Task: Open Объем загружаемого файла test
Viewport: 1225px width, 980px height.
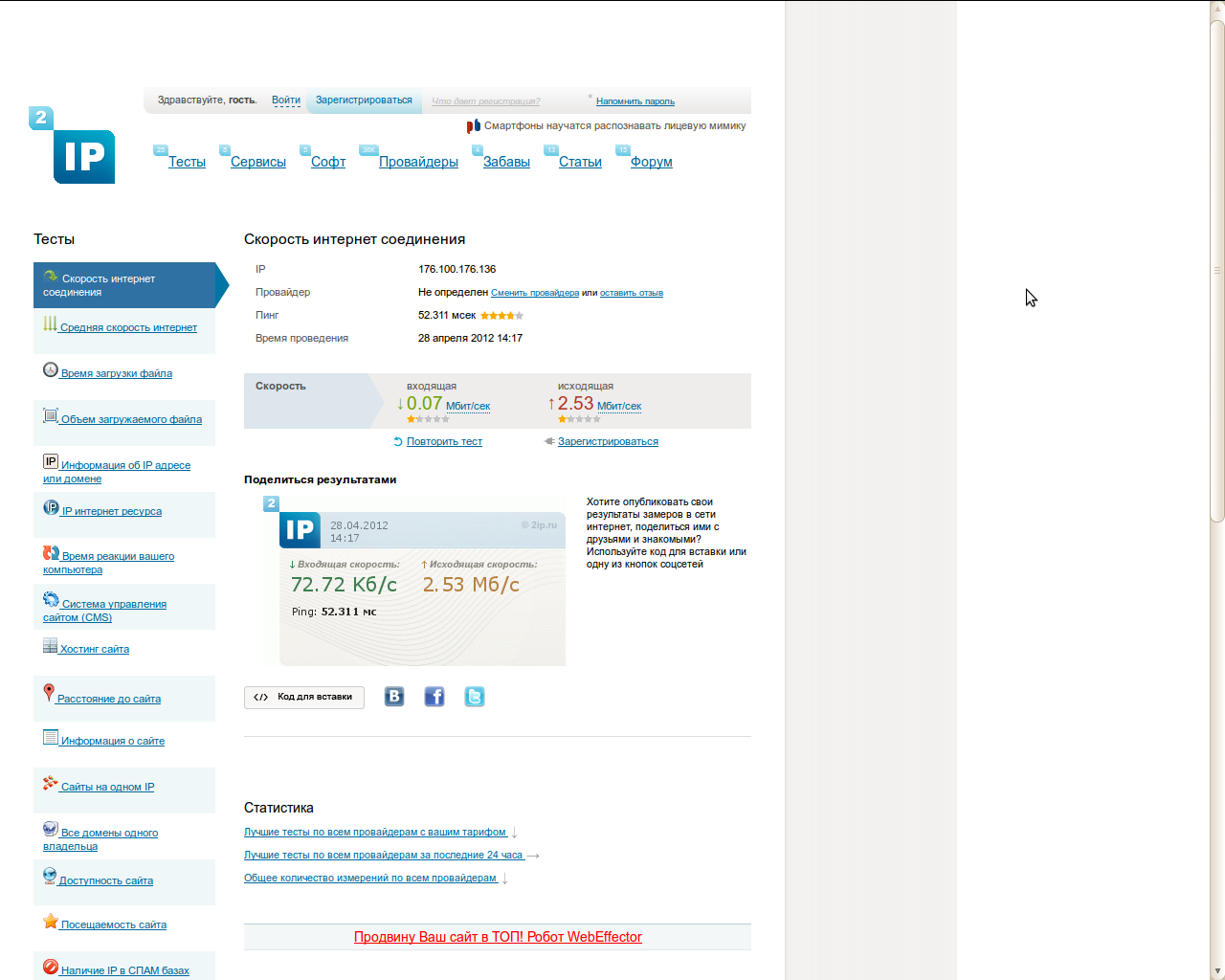Action: 132,419
